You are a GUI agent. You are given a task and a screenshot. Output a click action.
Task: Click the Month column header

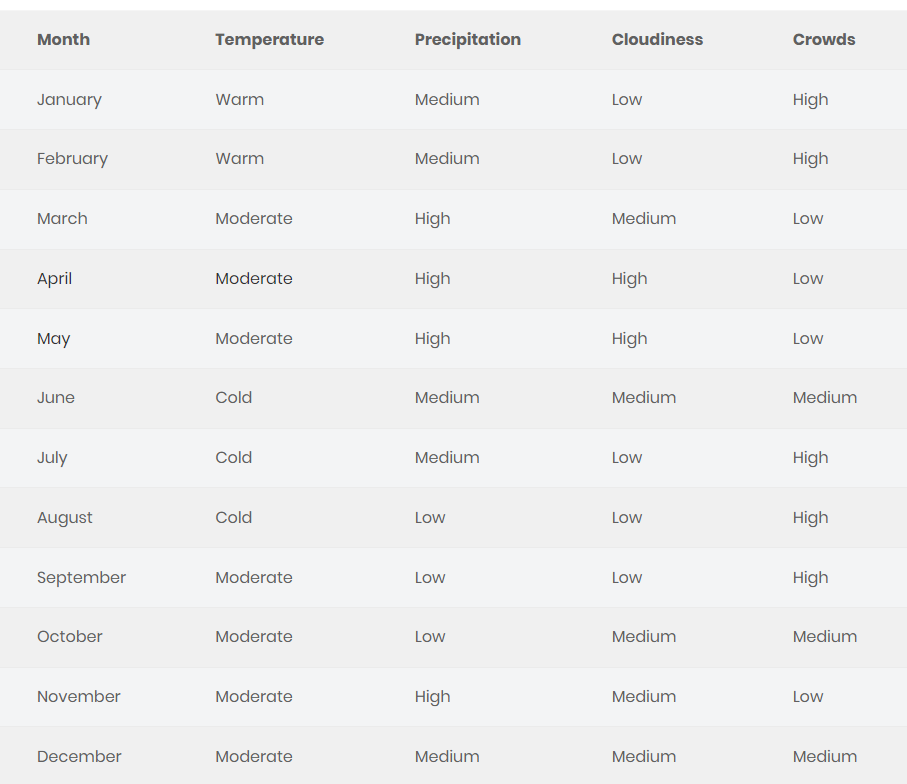(63, 40)
